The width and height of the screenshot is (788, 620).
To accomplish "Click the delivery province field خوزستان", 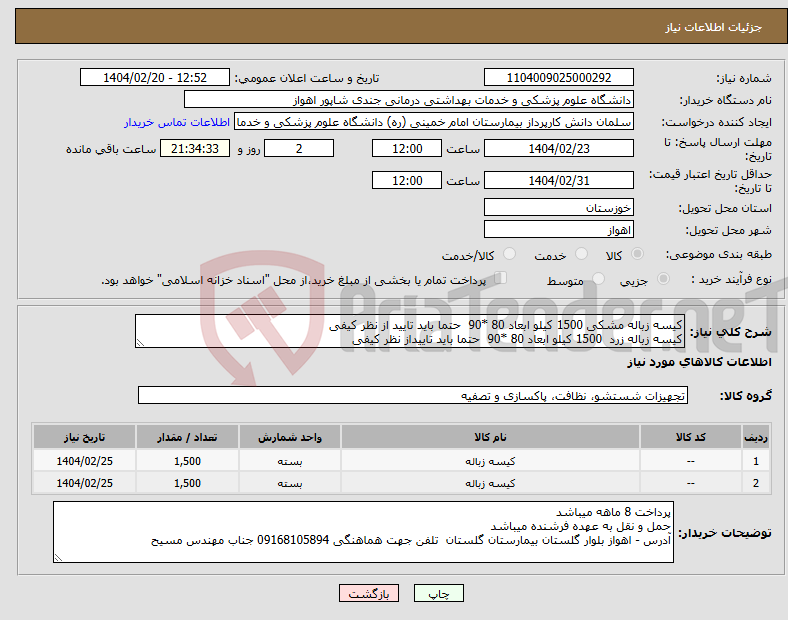I will pos(558,208).
